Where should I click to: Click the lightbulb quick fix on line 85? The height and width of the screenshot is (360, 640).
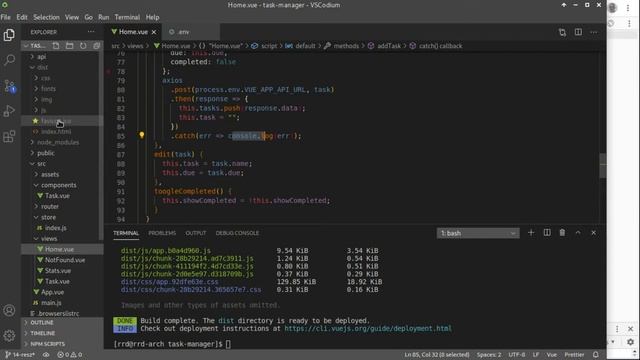click(142, 135)
